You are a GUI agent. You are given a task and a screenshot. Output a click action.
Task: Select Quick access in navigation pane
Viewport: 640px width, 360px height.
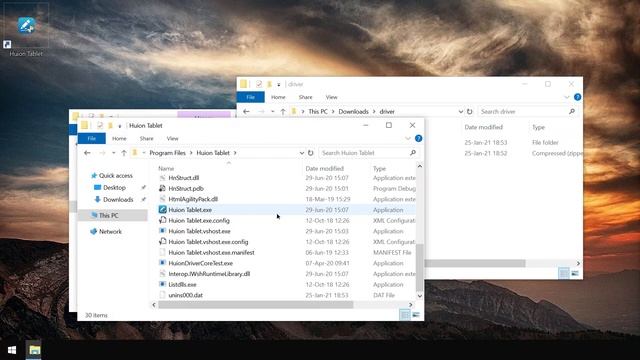[116, 176]
